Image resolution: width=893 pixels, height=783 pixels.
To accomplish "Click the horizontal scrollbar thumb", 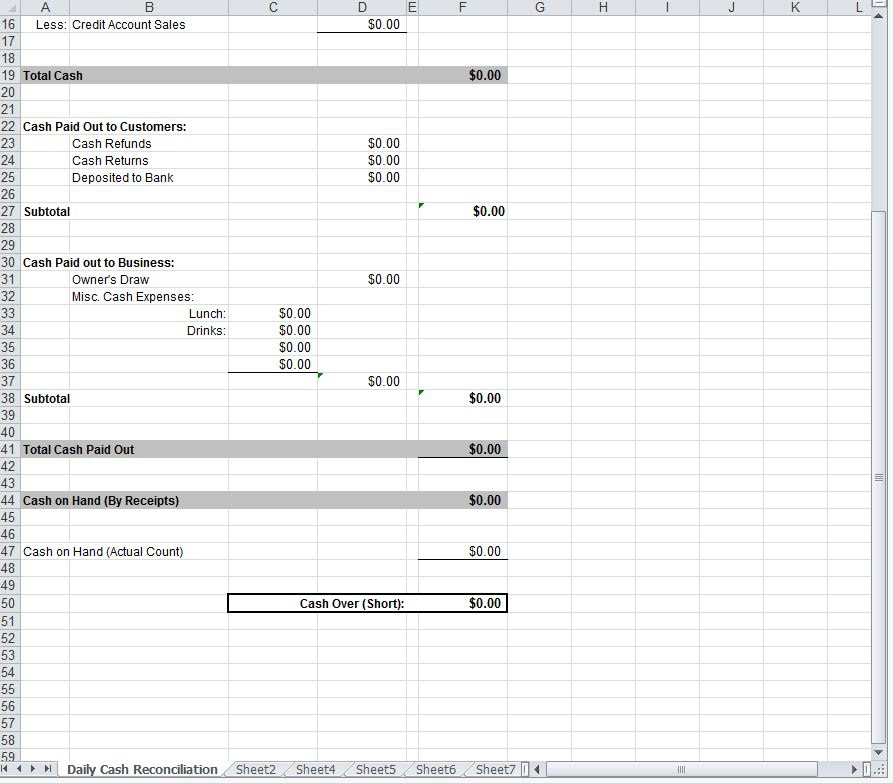I will pos(682,769).
